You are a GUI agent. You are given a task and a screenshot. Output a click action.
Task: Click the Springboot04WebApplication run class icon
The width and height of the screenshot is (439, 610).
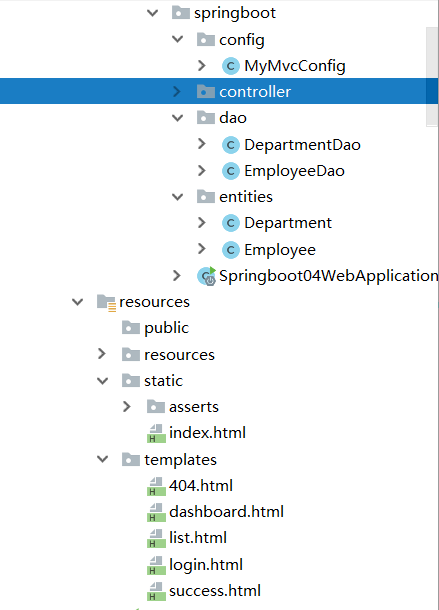point(206,276)
